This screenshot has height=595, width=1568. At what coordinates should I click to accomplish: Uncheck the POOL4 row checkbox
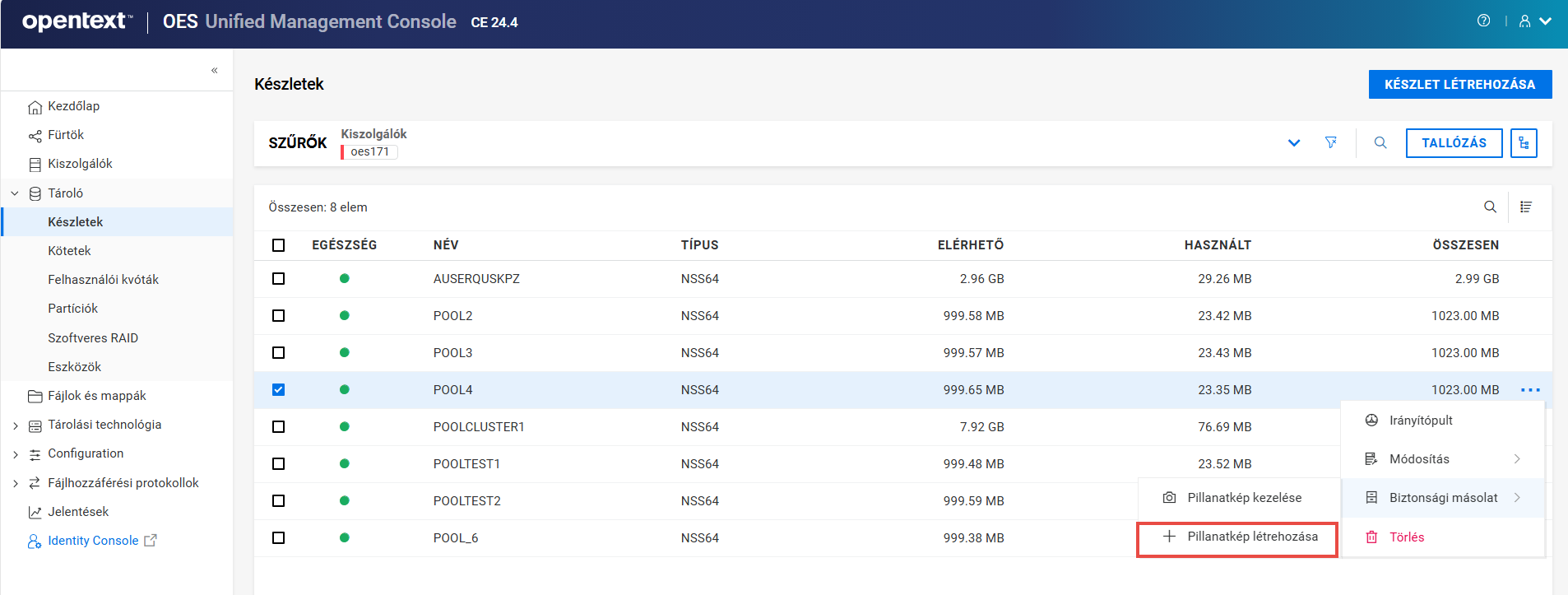click(279, 390)
